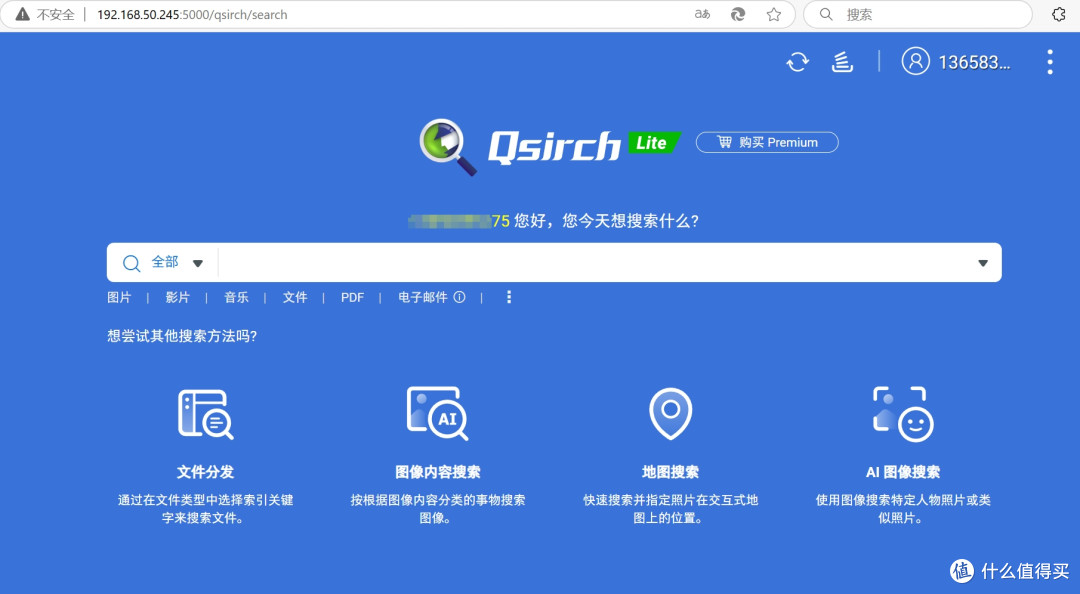Click the browser translate icon

702,14
